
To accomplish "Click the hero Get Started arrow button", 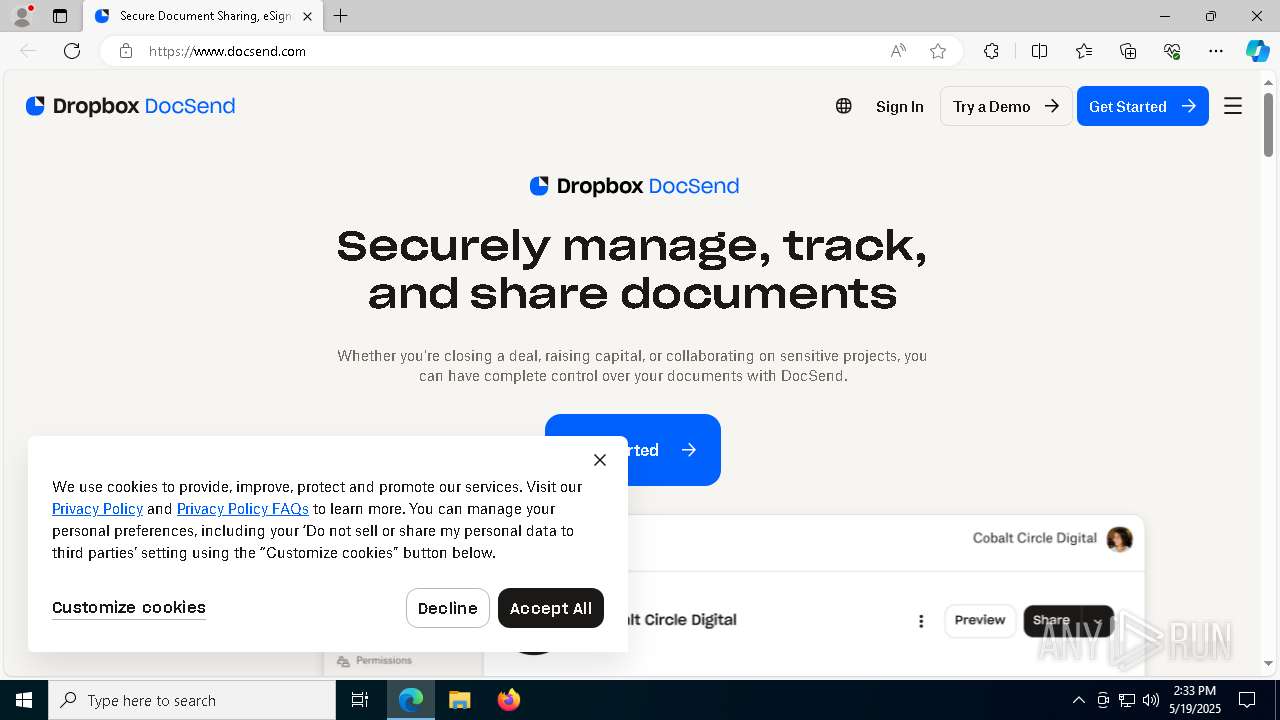I will (633, 450).
